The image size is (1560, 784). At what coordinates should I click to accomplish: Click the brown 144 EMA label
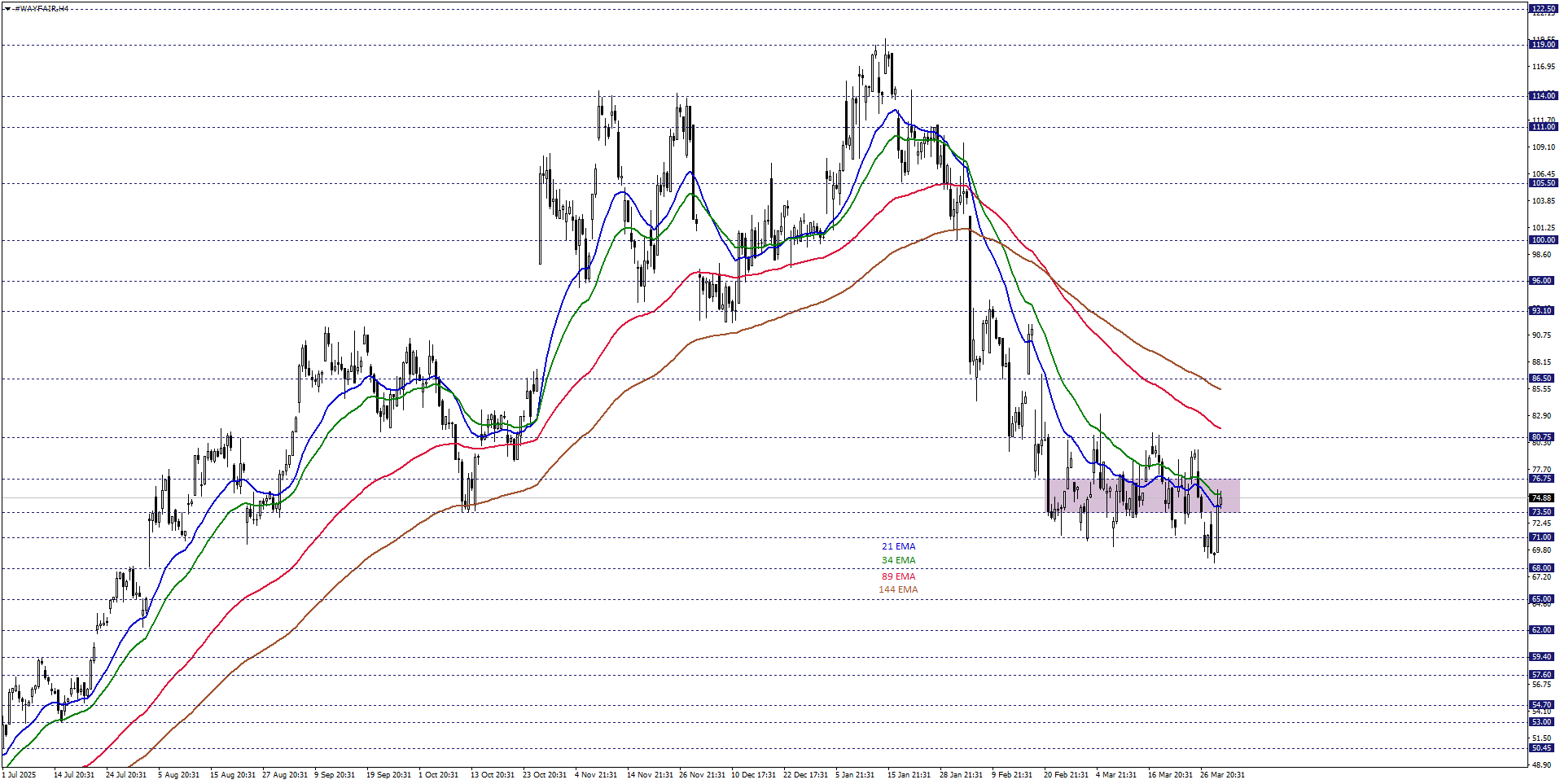tap(898, 589)
